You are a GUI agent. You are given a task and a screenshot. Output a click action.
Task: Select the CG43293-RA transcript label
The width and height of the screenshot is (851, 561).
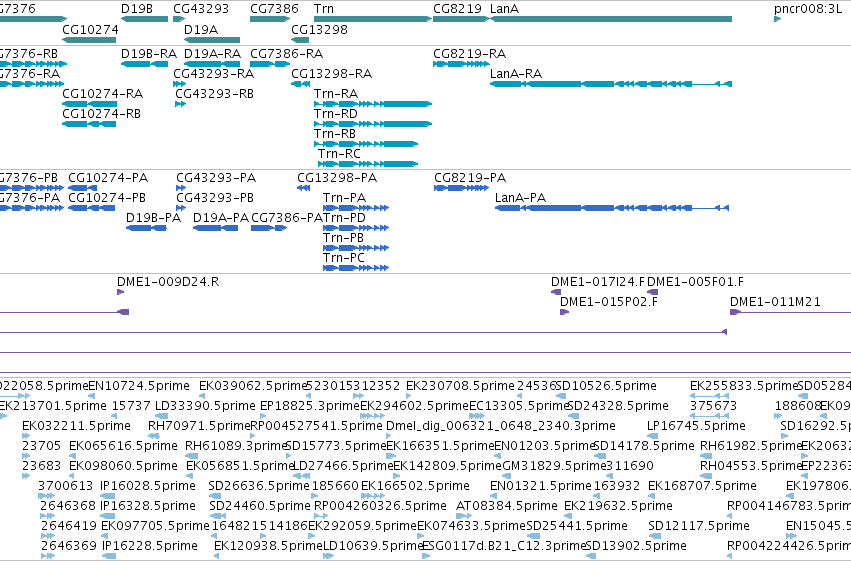click(x=213, y=74)
